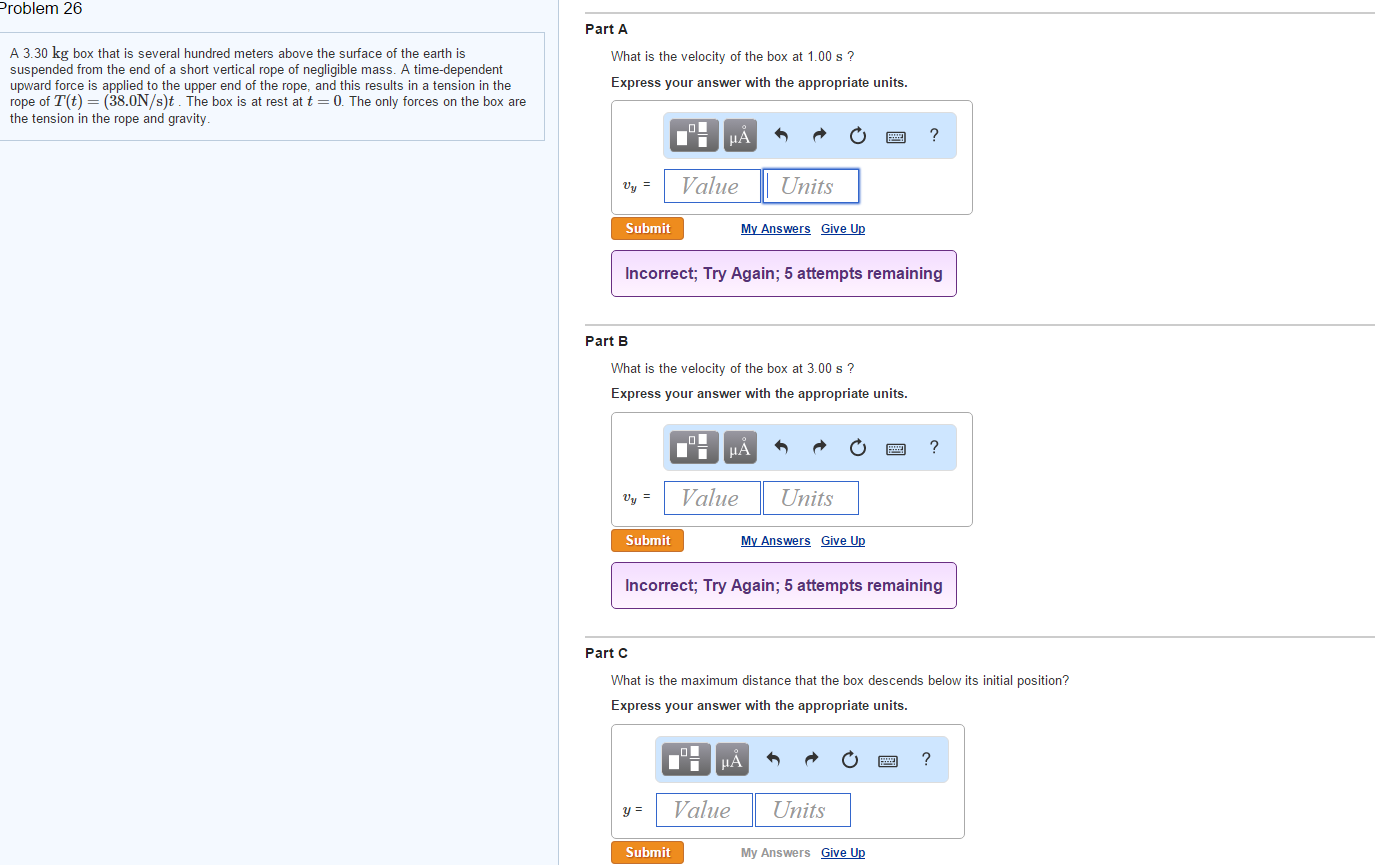This screenshot has height=865, width=1375.
Task: Click Give Up link in Part A
Action: coord(842,228)
